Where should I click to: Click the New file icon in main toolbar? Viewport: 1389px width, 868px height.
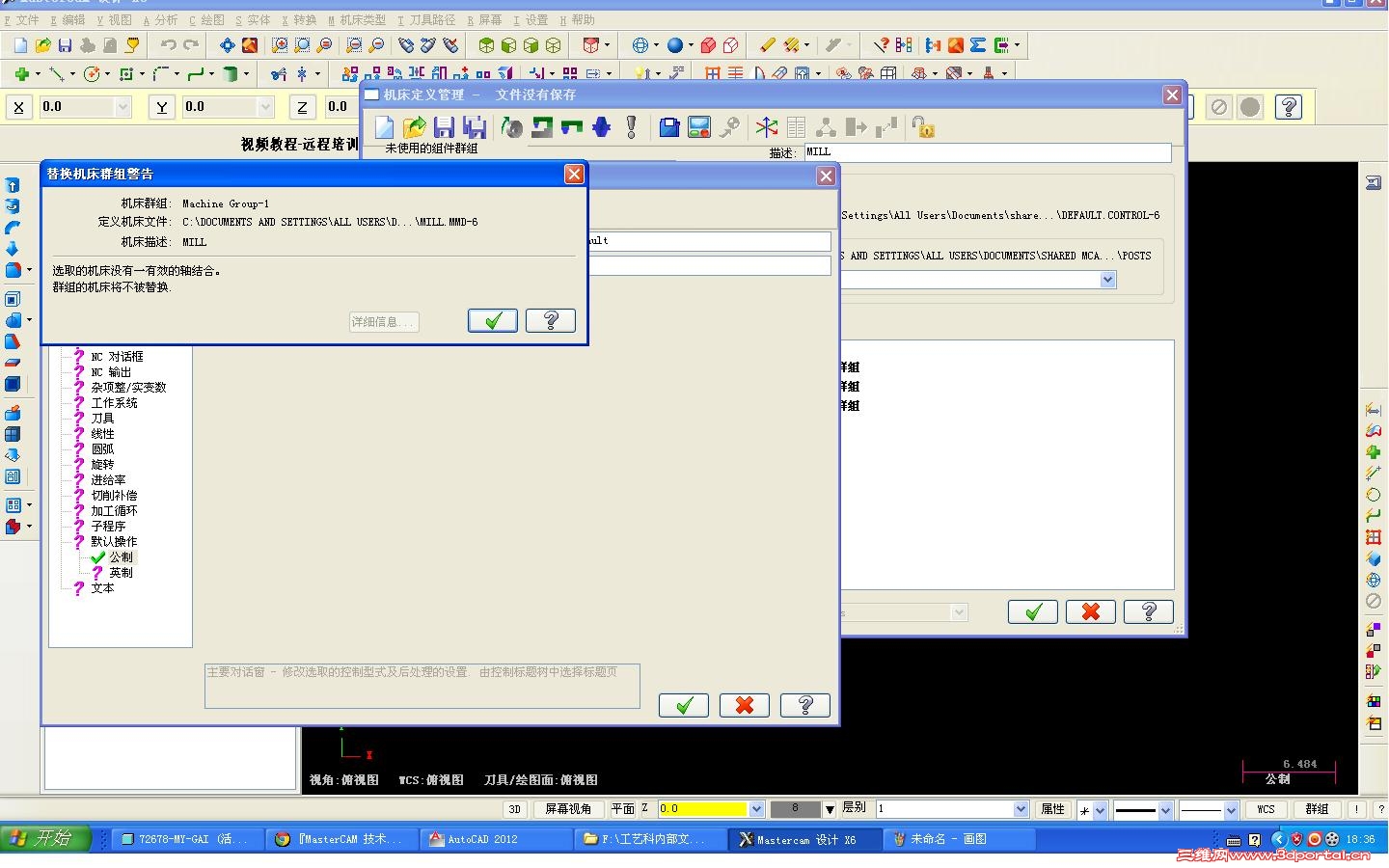[20, 45]
